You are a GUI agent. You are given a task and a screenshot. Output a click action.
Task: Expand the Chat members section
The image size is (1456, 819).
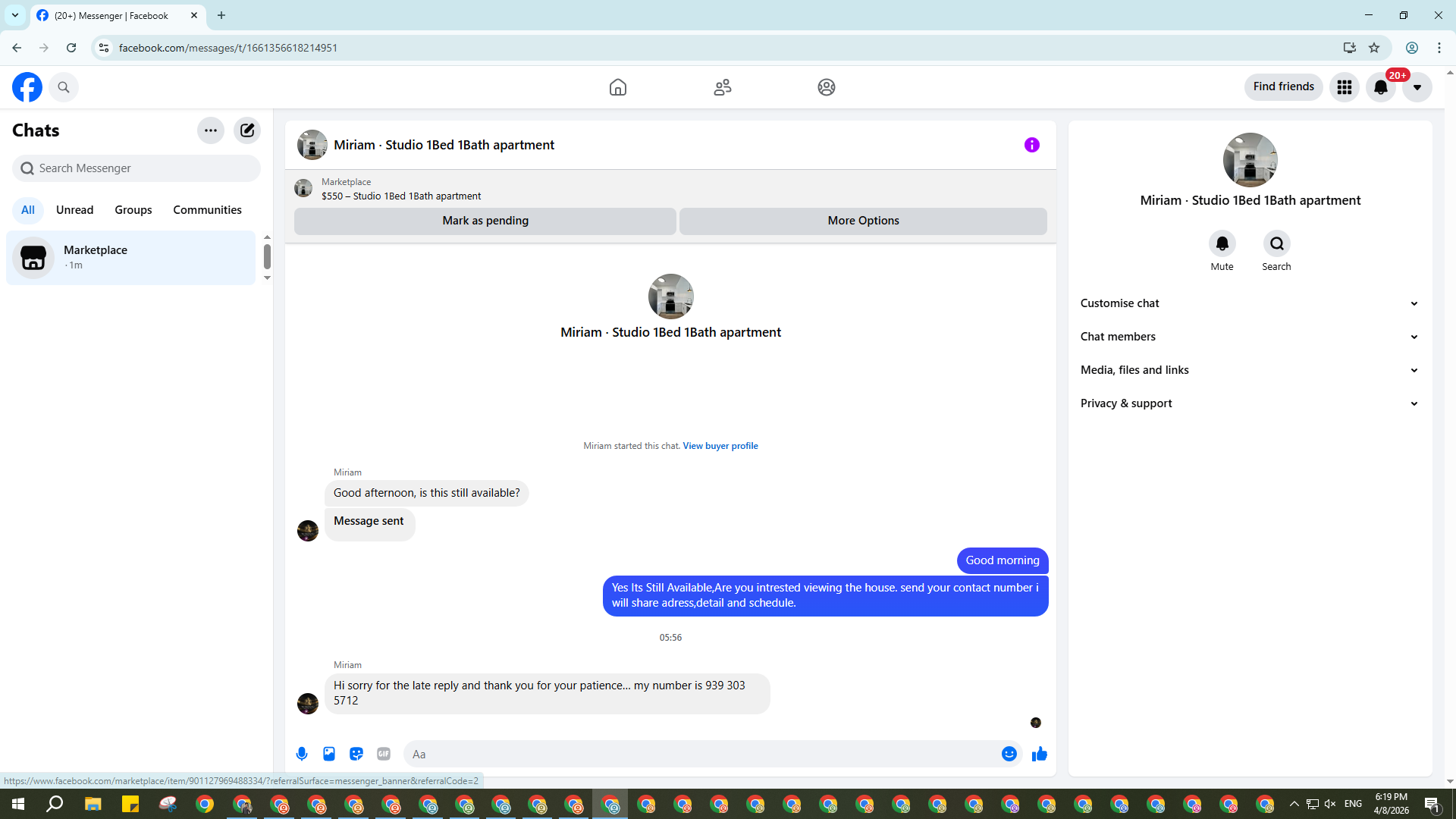1249,337
